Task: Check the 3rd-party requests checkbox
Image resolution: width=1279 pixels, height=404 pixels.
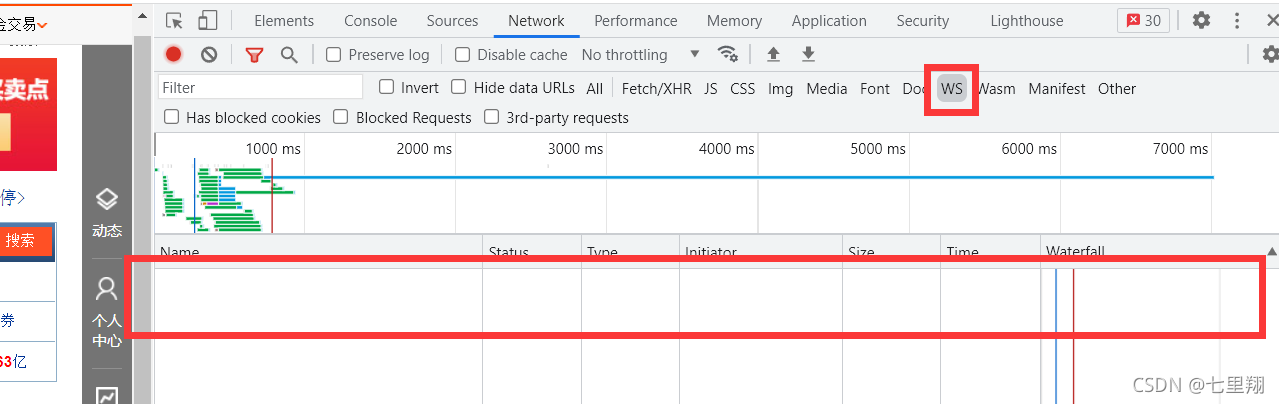Action: [491, 117]
